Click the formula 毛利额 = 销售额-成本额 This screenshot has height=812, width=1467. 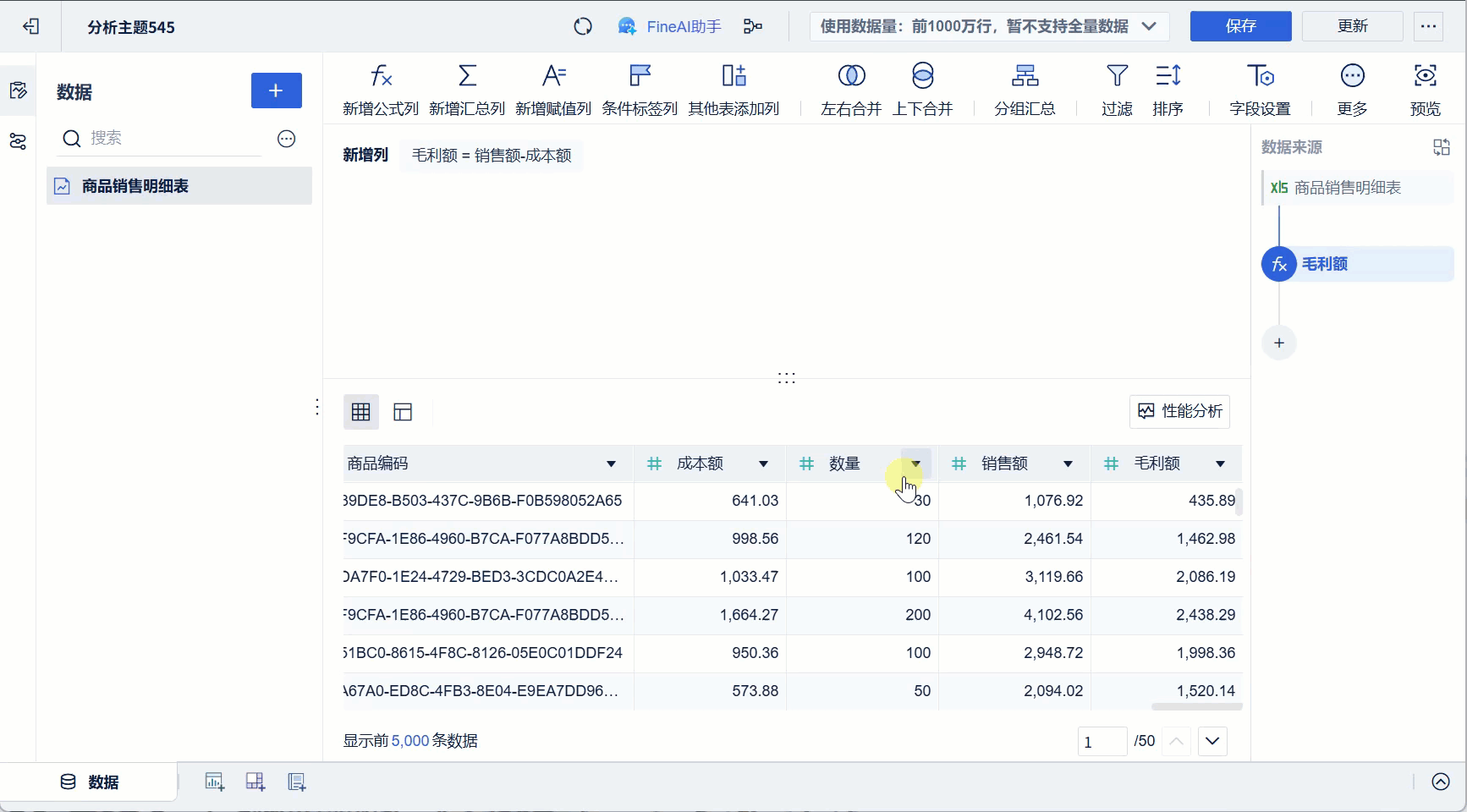[492, 156]
